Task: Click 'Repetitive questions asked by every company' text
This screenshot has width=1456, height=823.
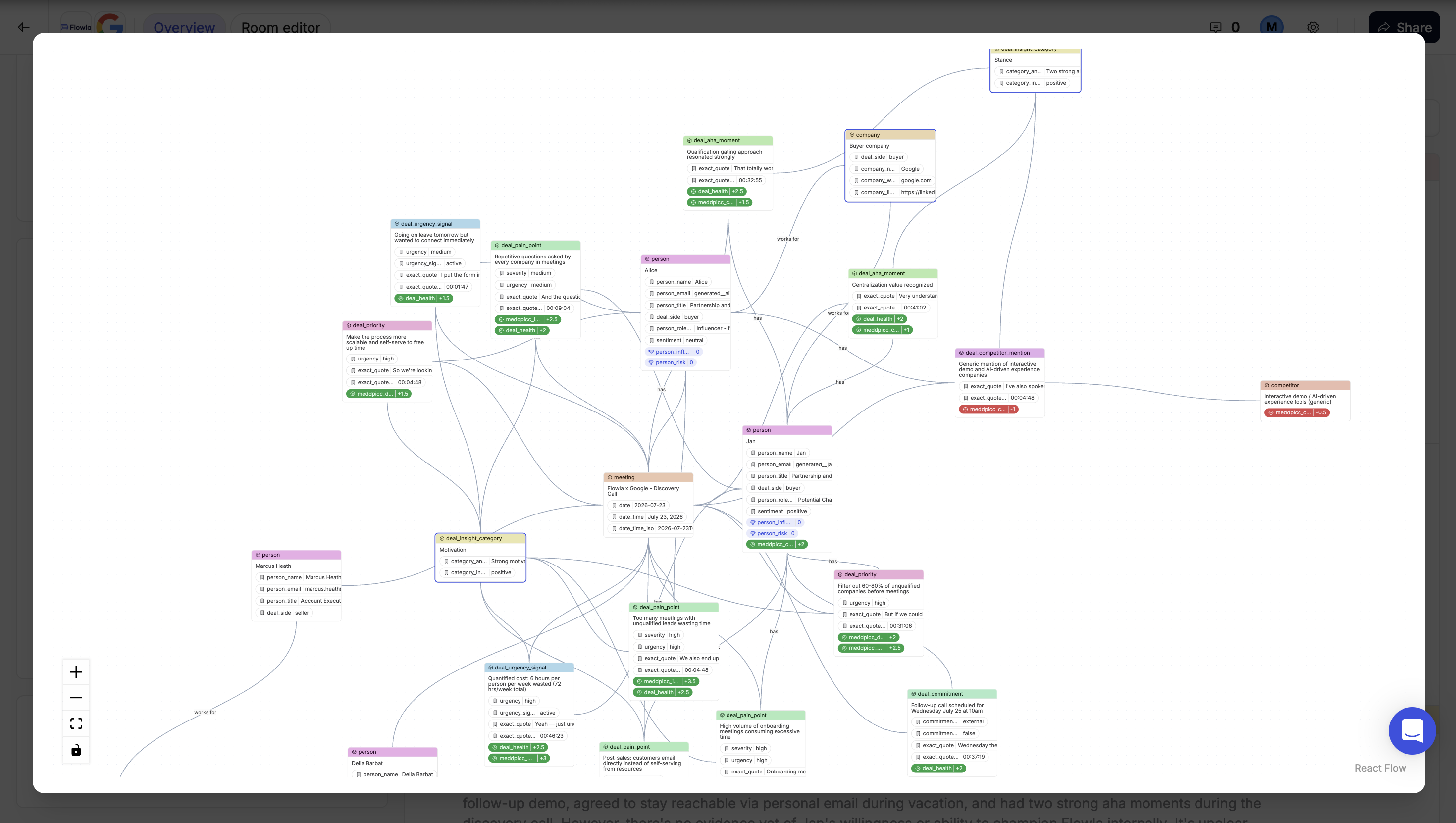Action: point(532,259)
